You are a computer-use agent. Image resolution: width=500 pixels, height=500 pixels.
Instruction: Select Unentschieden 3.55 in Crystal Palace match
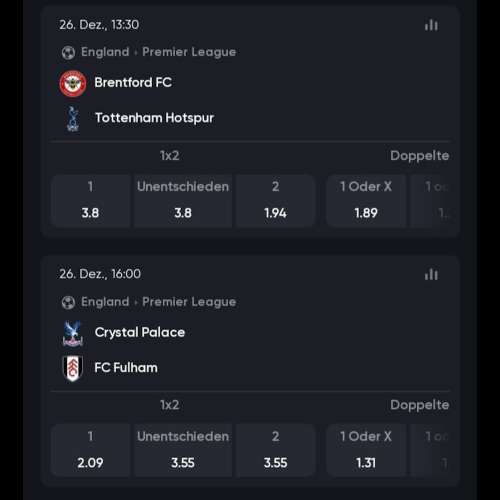183,450
